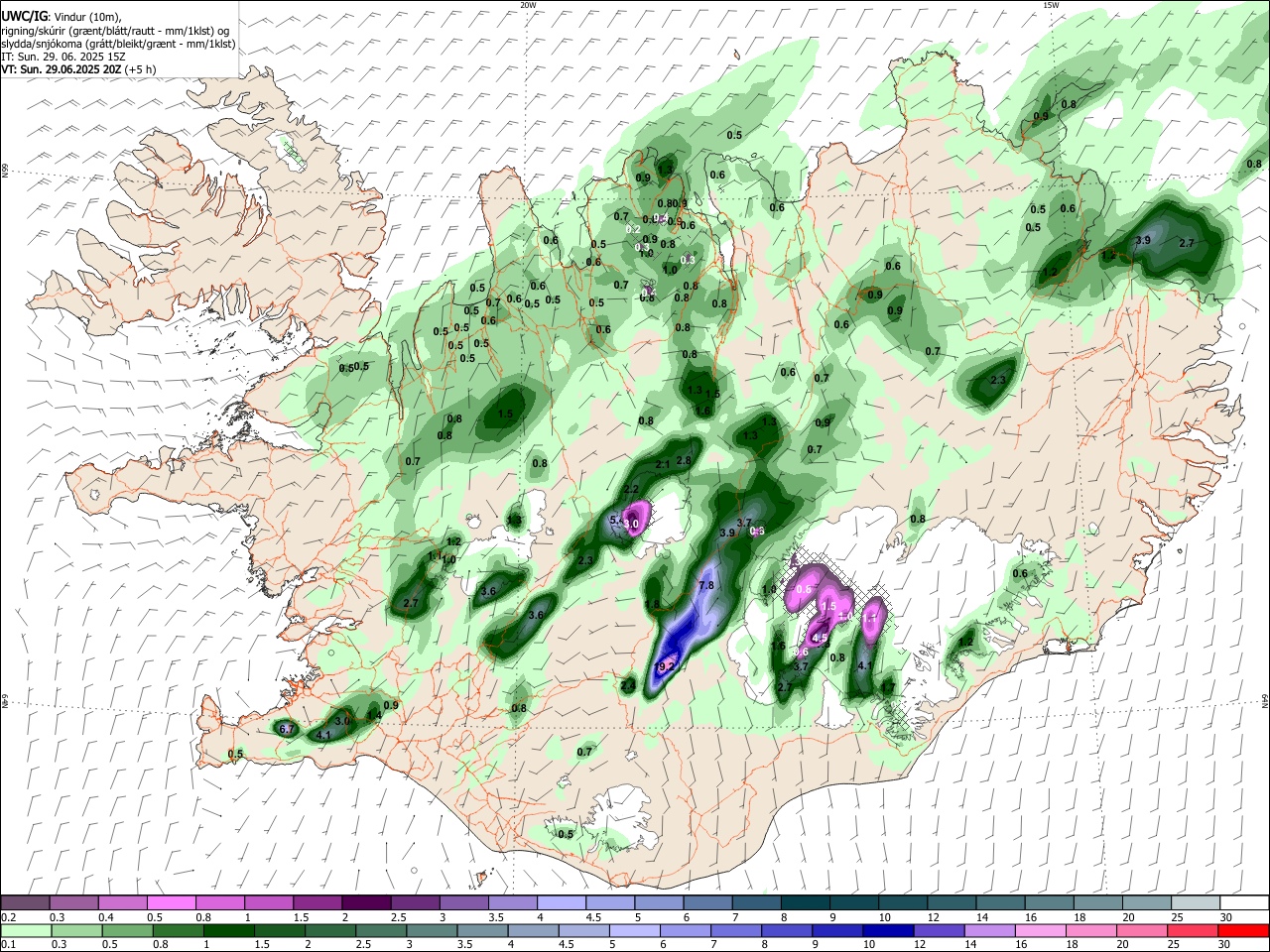Click the lower legend swatch between 3 and 3.5

click(x=431, y=930)
